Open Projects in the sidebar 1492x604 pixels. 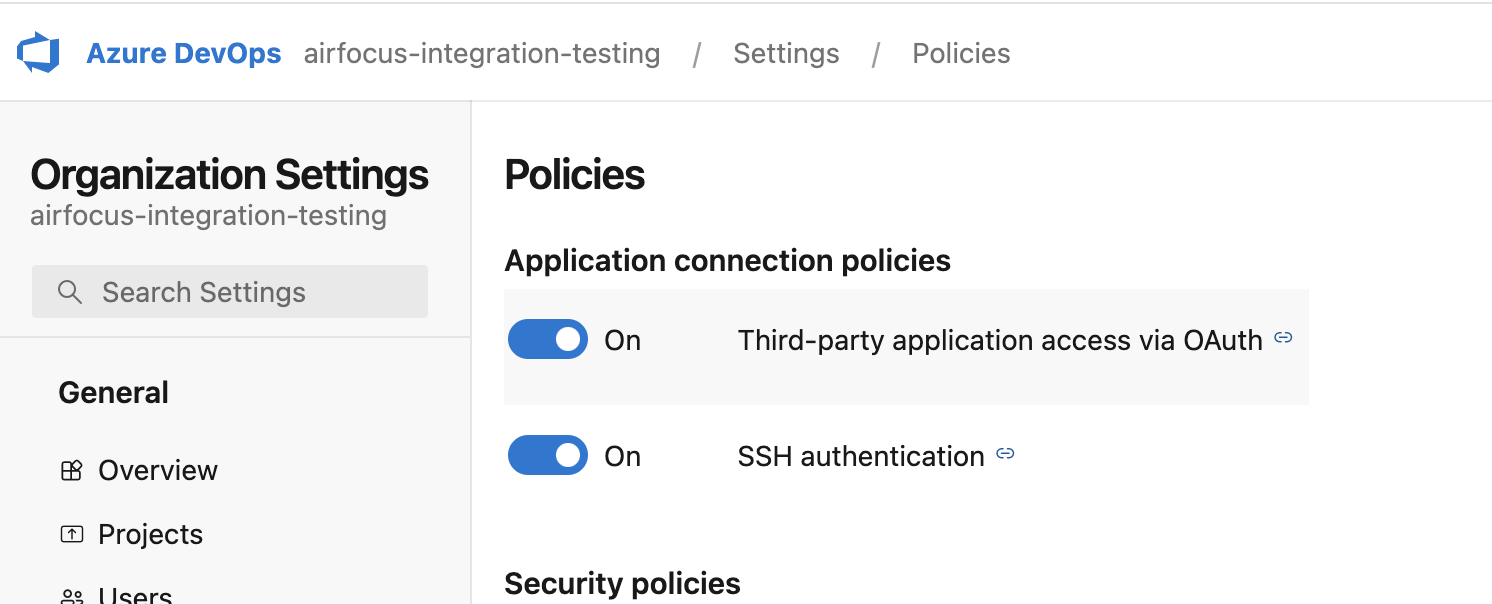150,534
